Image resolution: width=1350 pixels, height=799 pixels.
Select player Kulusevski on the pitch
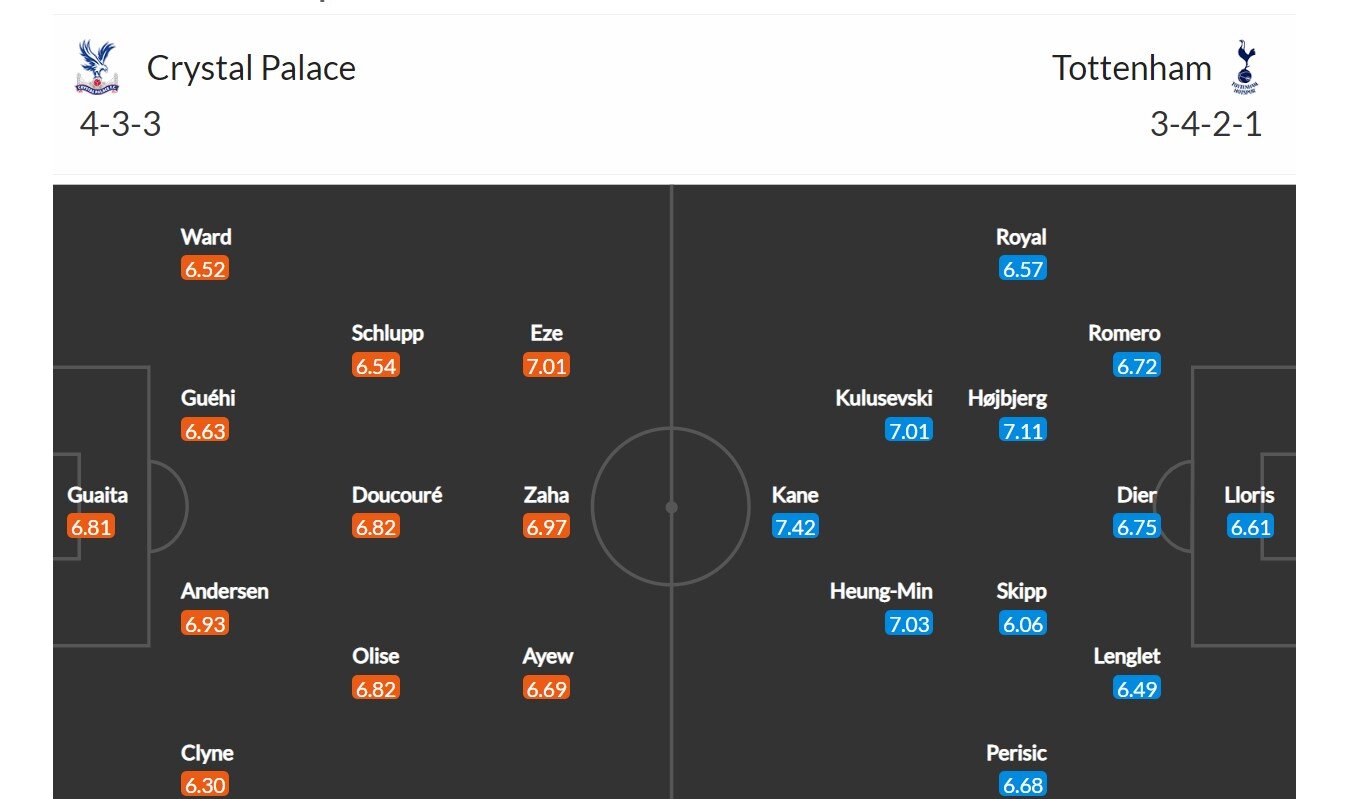click(884, 398)
